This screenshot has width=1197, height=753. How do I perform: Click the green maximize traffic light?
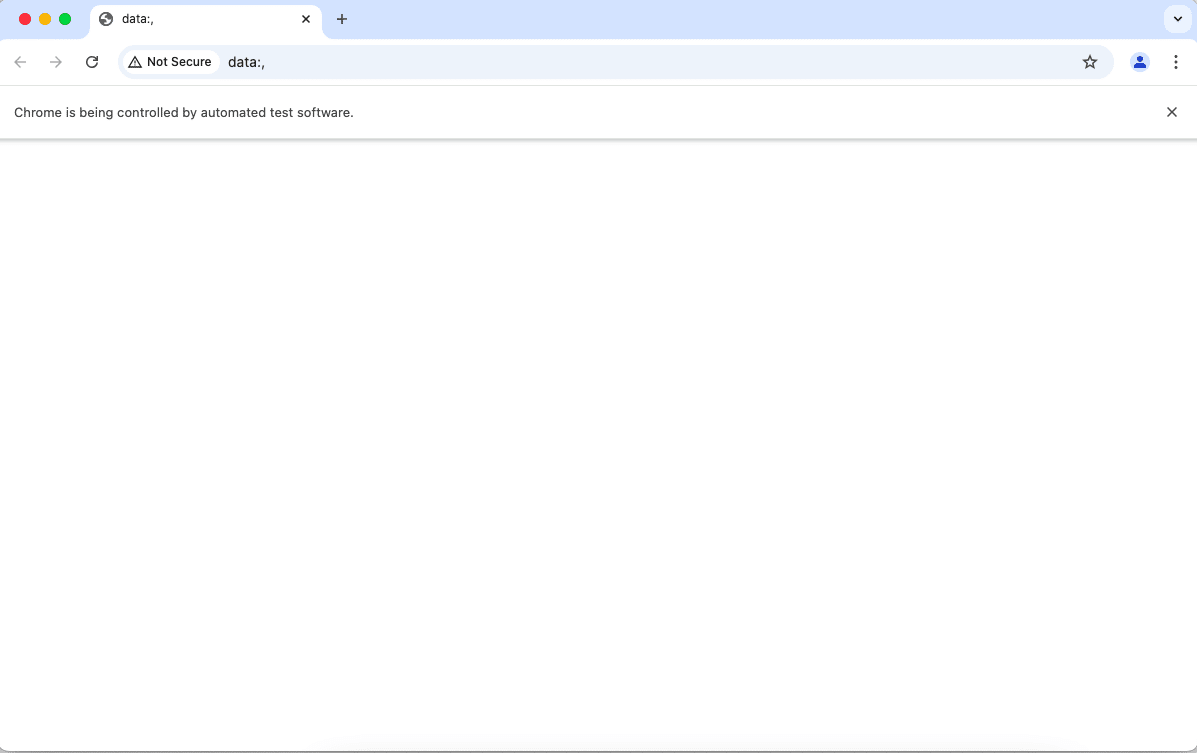coord(64,18)
